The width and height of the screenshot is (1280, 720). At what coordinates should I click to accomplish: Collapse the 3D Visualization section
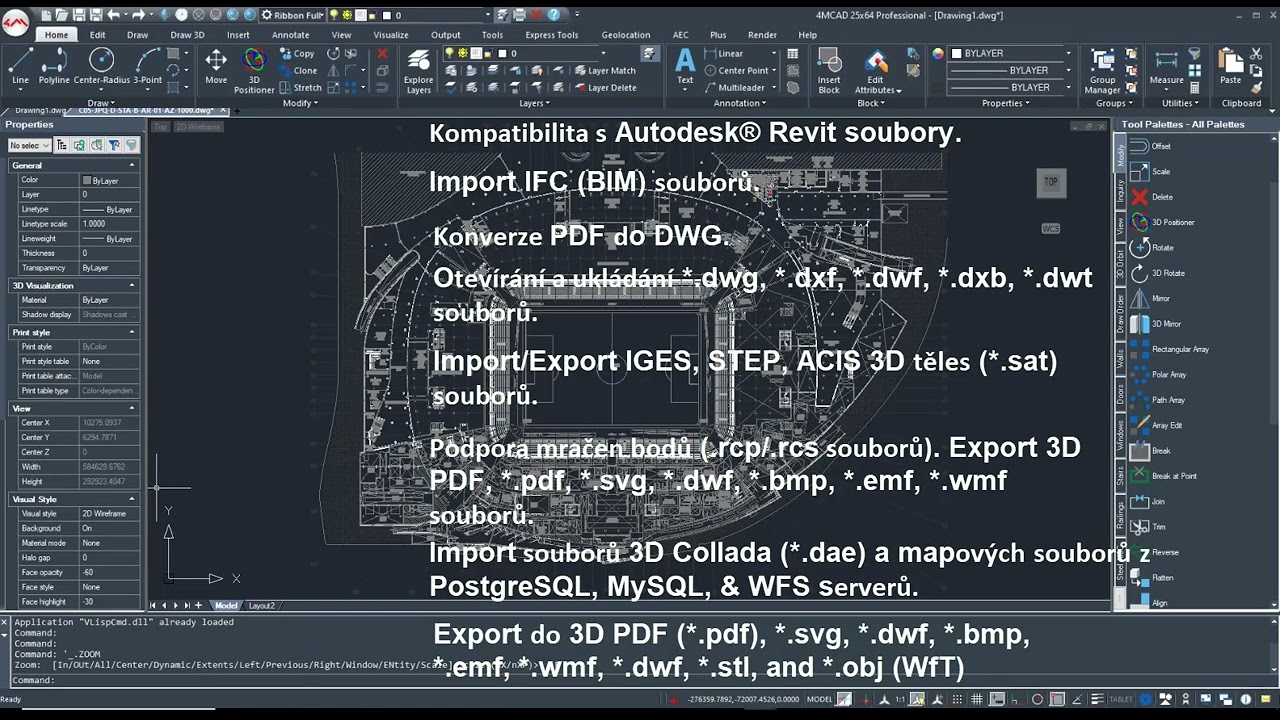131,286
